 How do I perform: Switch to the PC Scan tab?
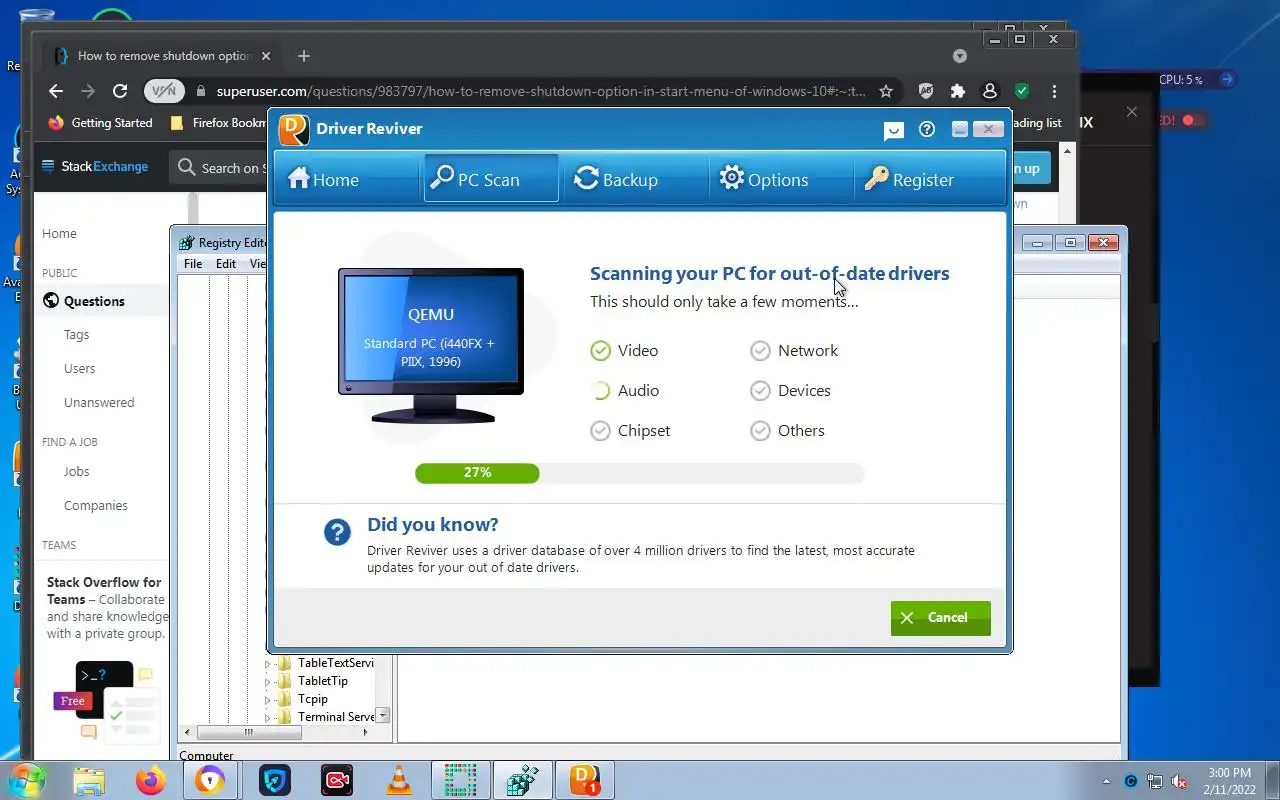[491, 179]
